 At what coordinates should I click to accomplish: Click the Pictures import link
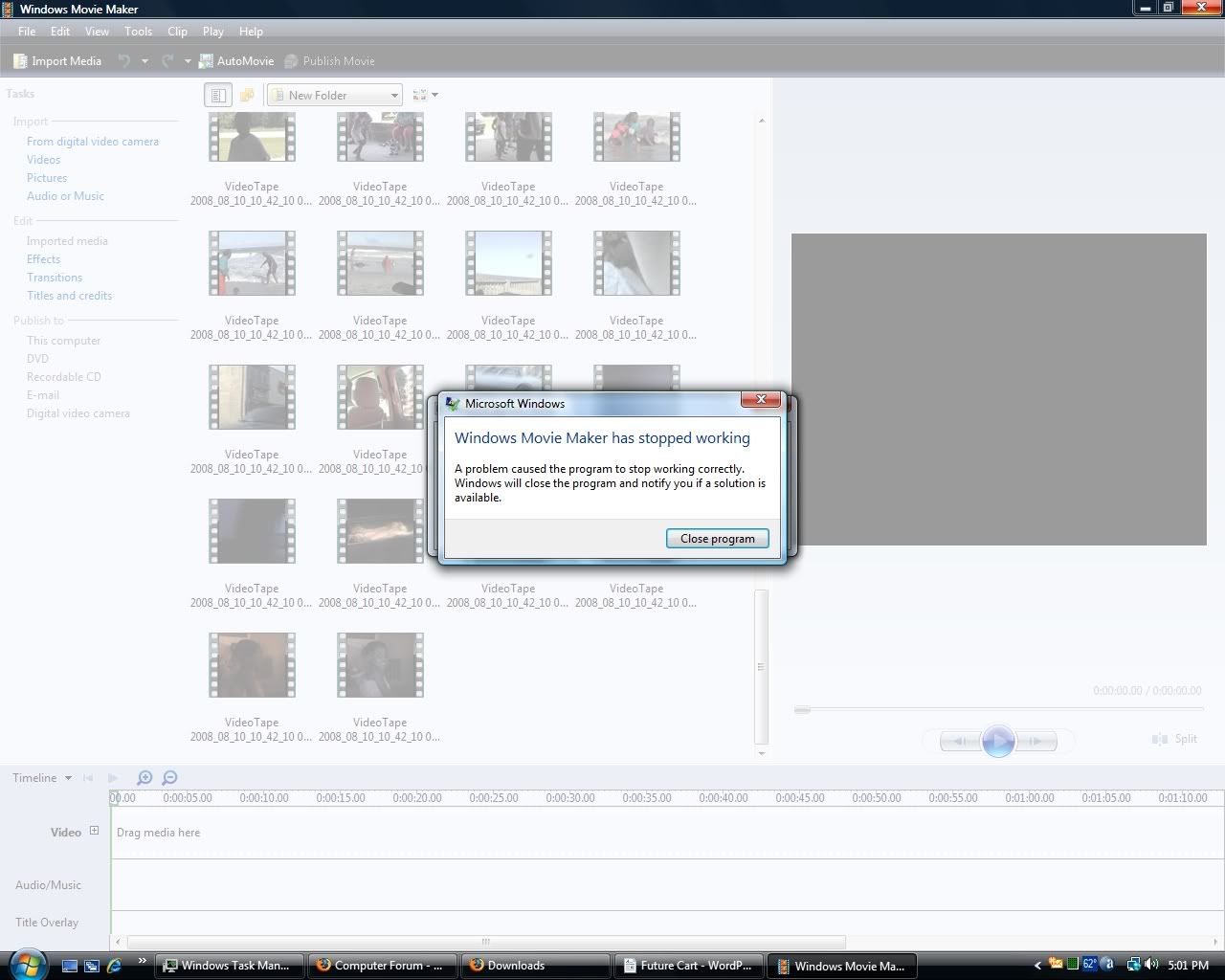click(x=47, y=178)
